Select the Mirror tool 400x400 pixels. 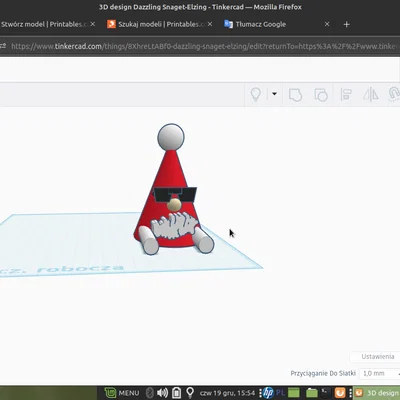coord(371,95)
